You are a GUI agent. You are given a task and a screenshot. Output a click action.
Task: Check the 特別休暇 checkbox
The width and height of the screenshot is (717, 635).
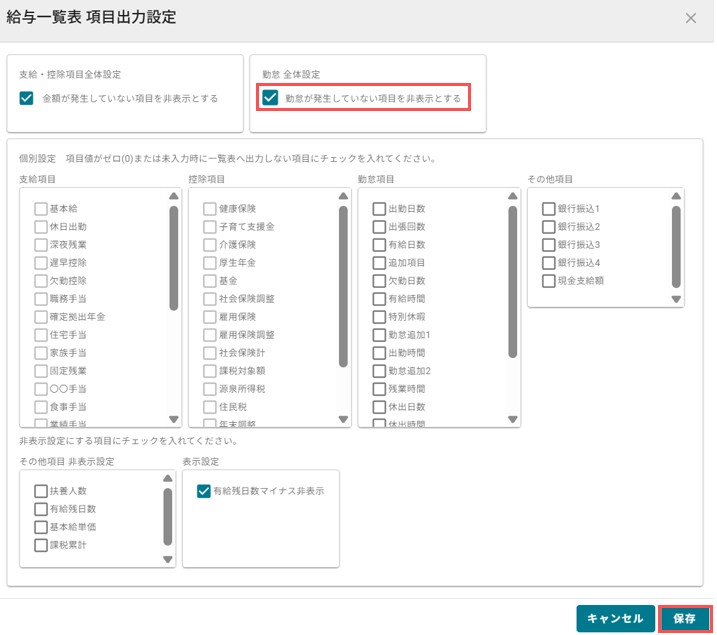(379, 317)
